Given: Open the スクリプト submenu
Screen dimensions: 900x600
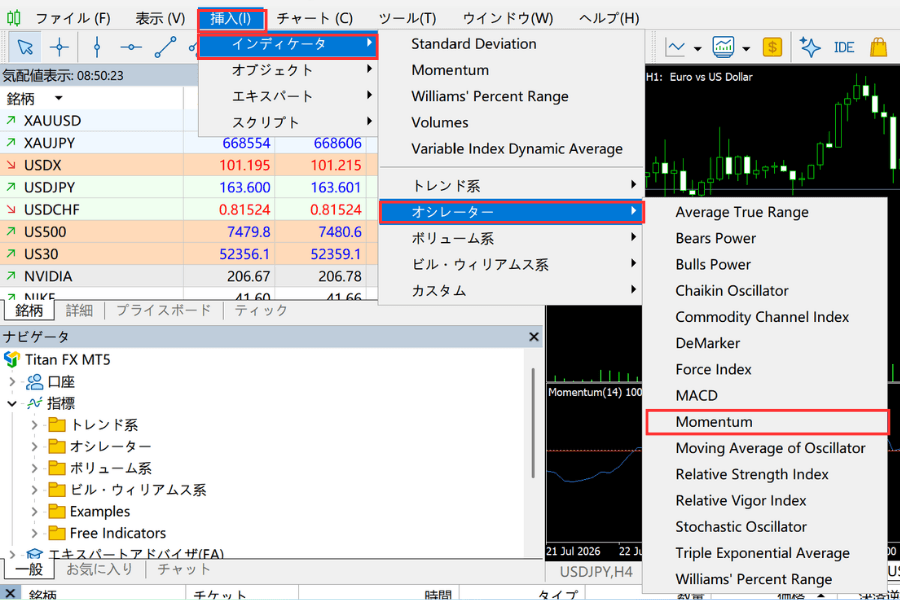Looking at the screenshot, I should pyautogui.click(x=288, y=122).
